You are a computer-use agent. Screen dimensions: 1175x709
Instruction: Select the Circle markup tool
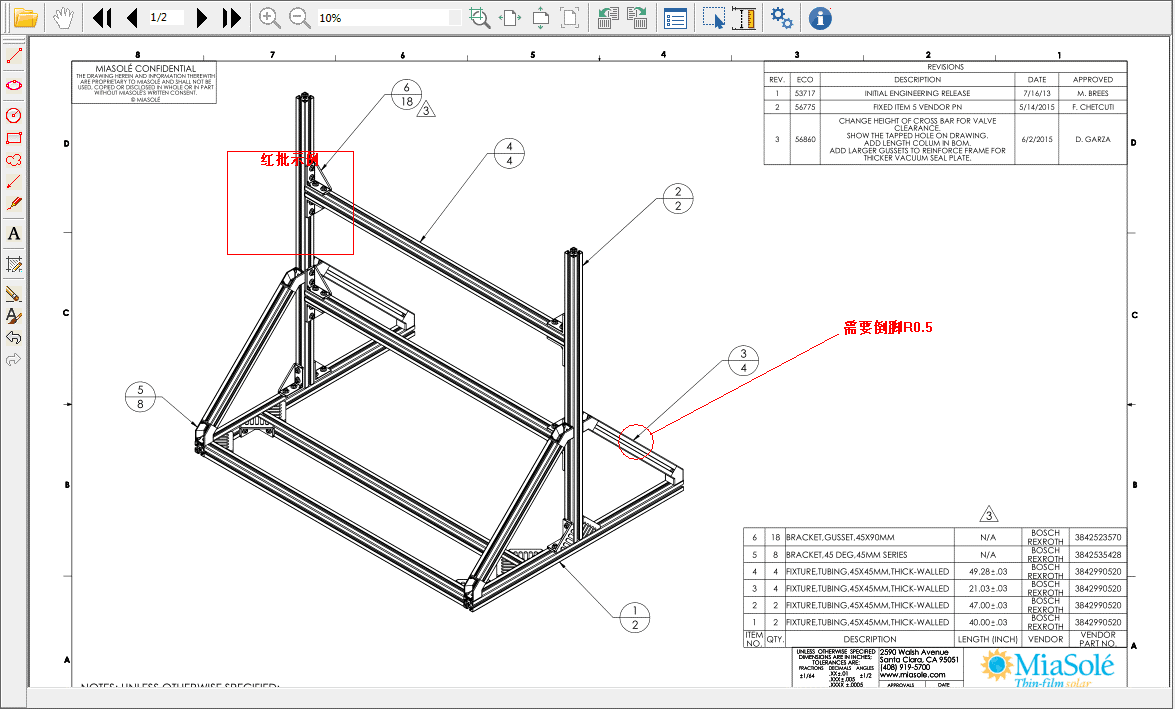point(13,115)
